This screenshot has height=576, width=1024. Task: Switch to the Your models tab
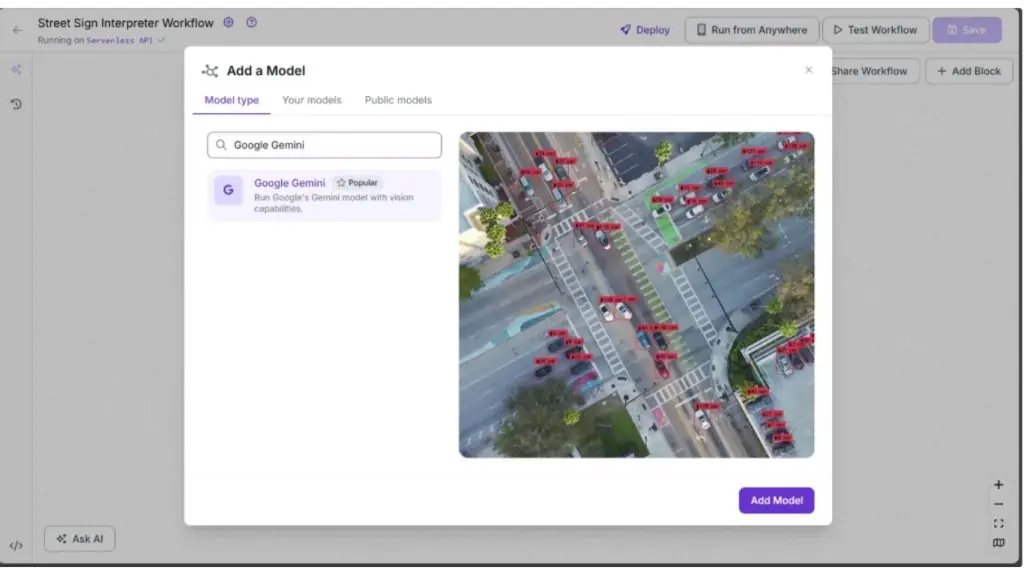coord(312,100)
